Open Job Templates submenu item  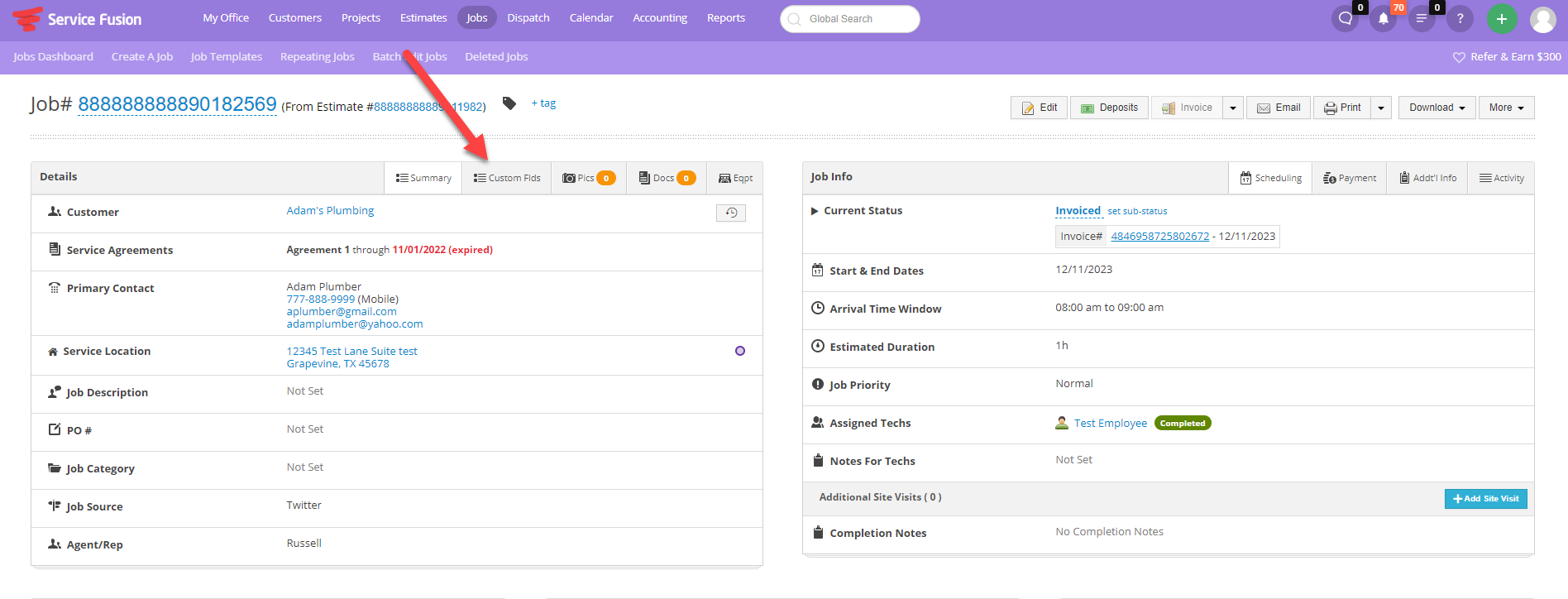tap(227, 57)
